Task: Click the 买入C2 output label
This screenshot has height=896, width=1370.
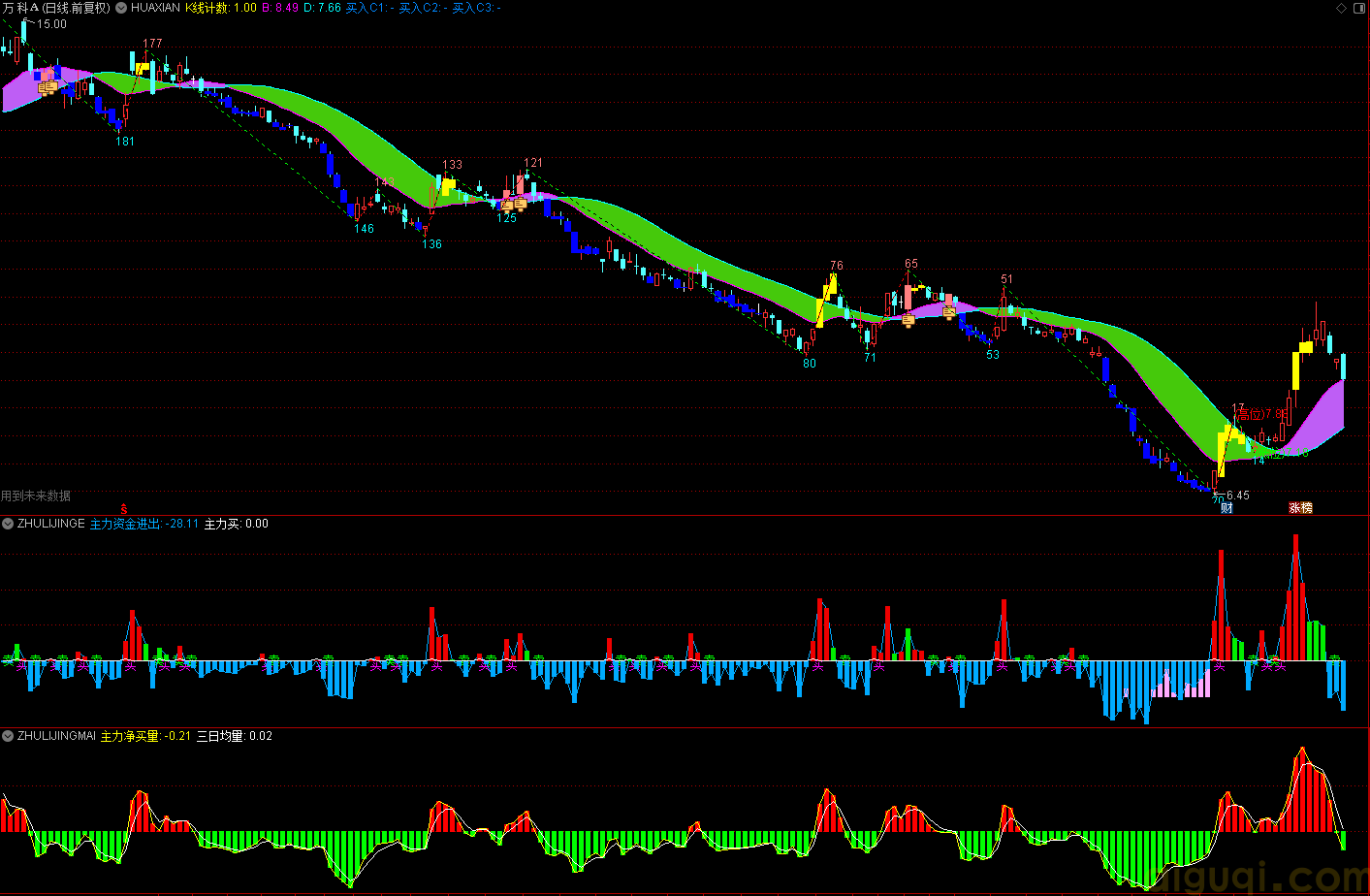Action: coord(423,8)
